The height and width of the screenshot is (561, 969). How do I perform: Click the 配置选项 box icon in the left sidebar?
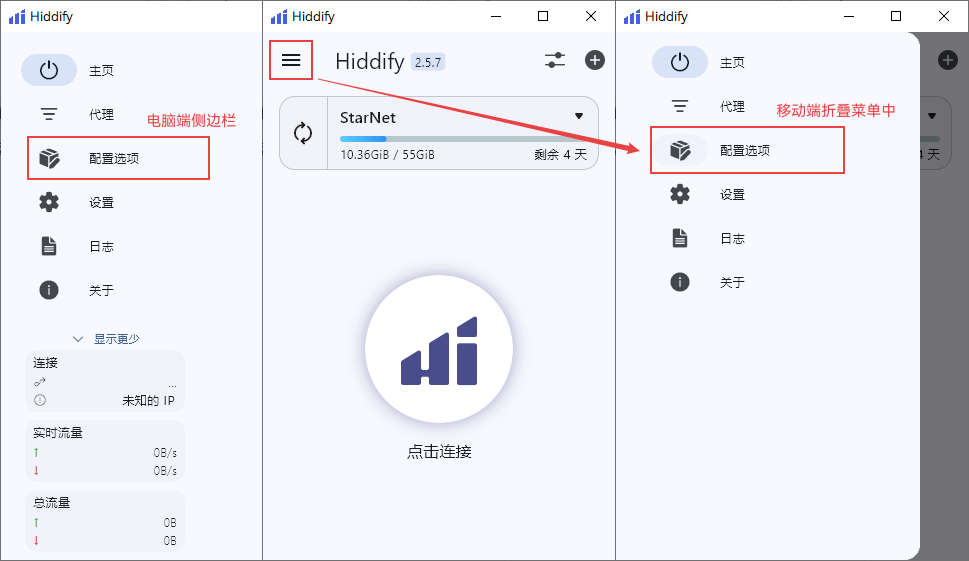(49, 158)
